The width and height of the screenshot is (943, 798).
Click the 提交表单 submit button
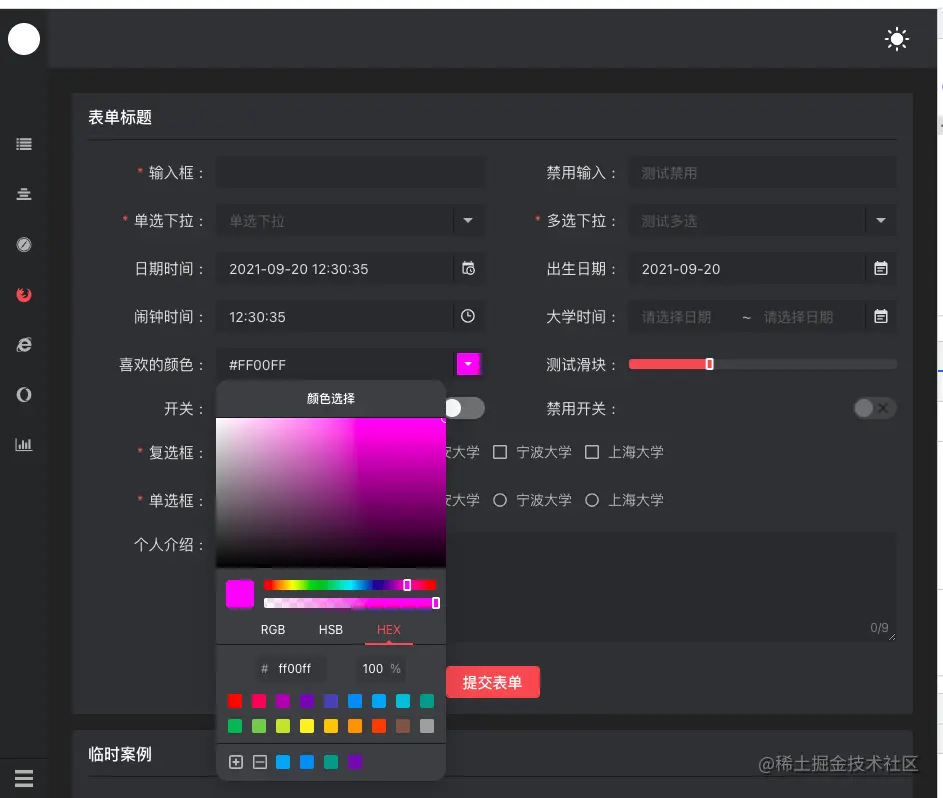pyautogui.click(x=493, y=682)
